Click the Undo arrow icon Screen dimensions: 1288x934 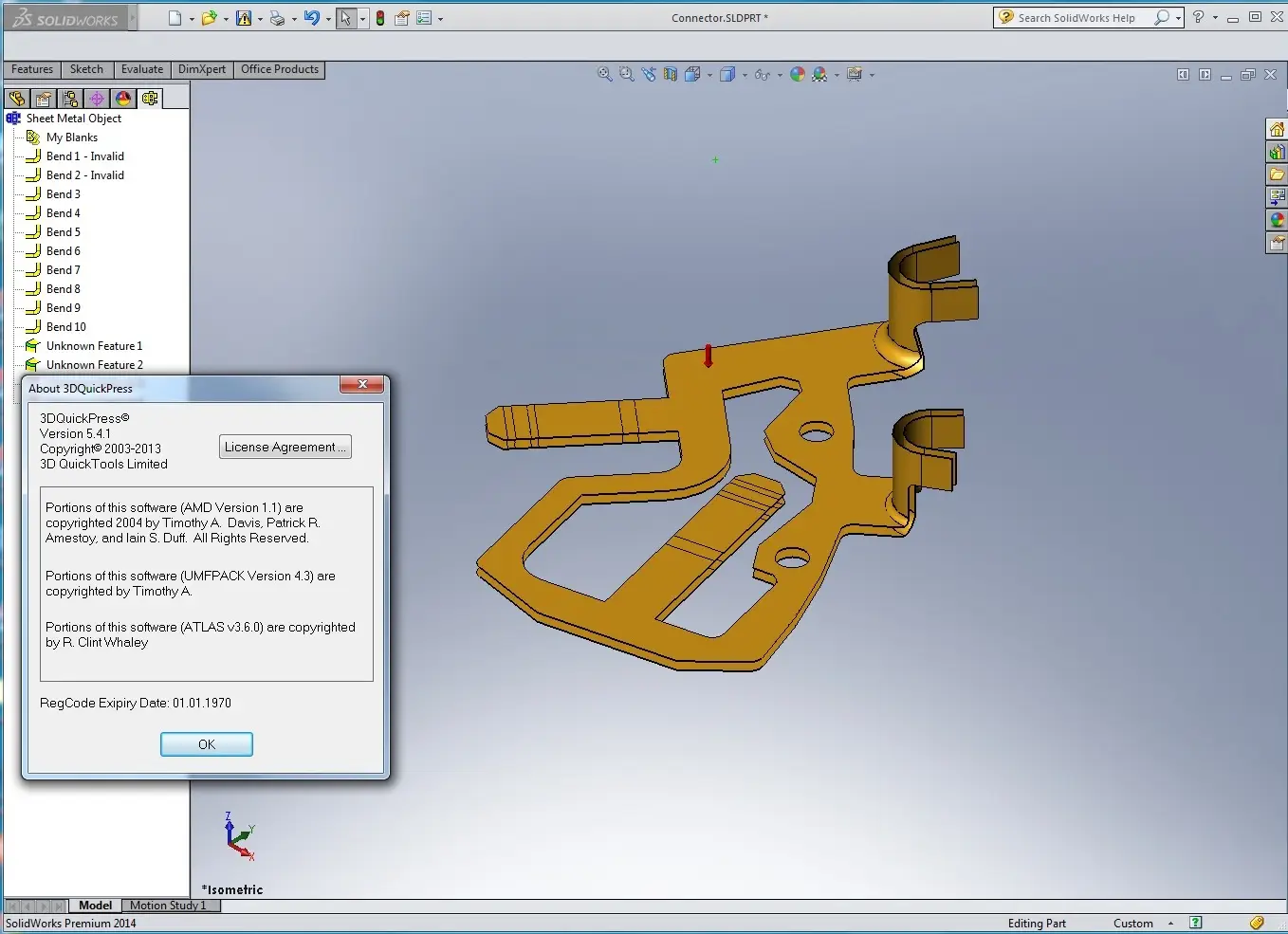tap(312, 18)
